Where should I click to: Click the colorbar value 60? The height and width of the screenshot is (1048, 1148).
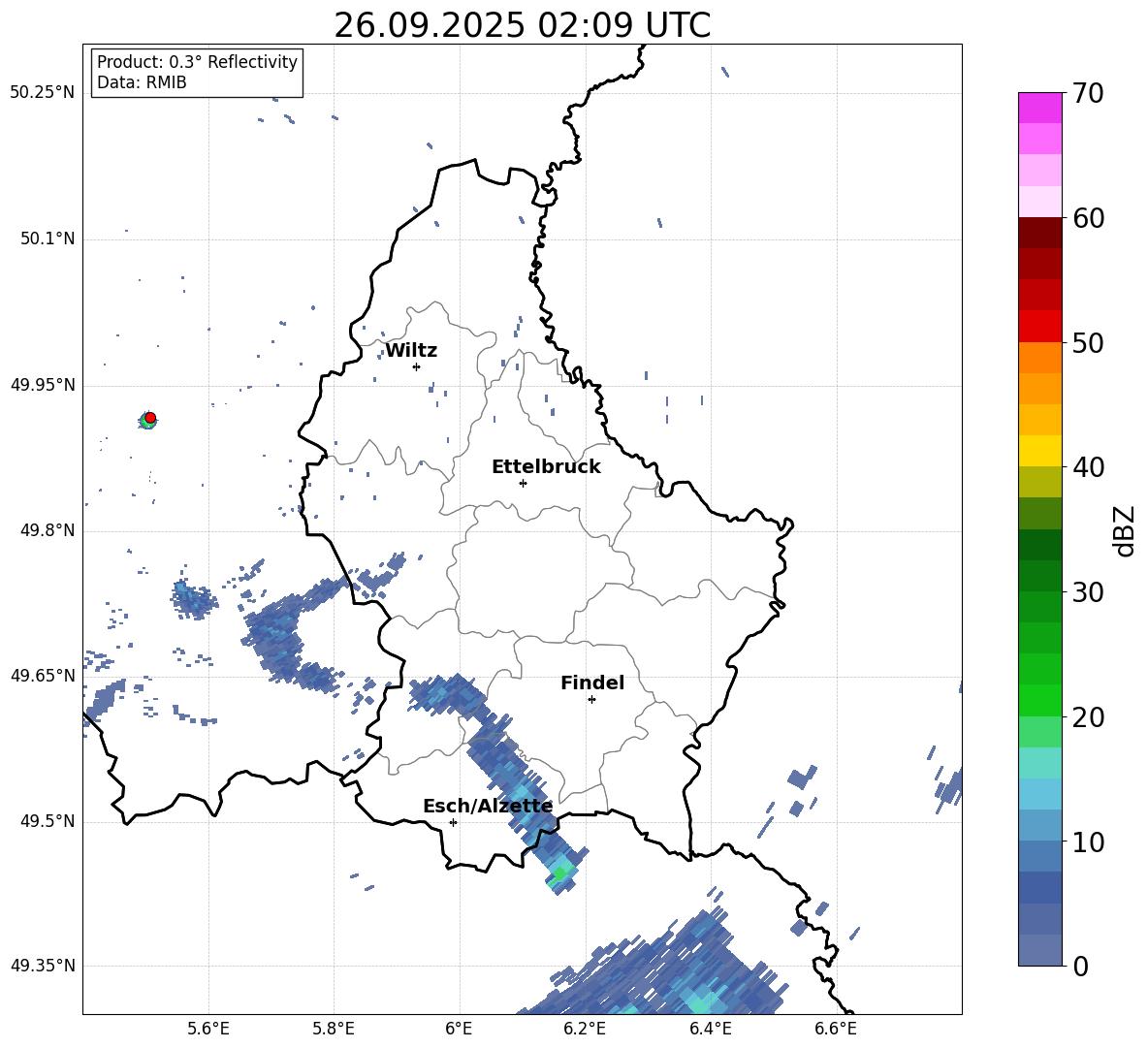coord(1089,218)
